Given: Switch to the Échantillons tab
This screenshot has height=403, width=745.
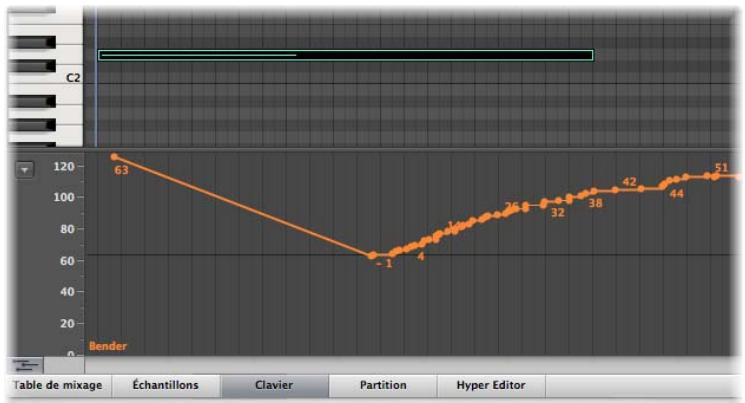Looking at the screenshot, I should coord(166,385).
